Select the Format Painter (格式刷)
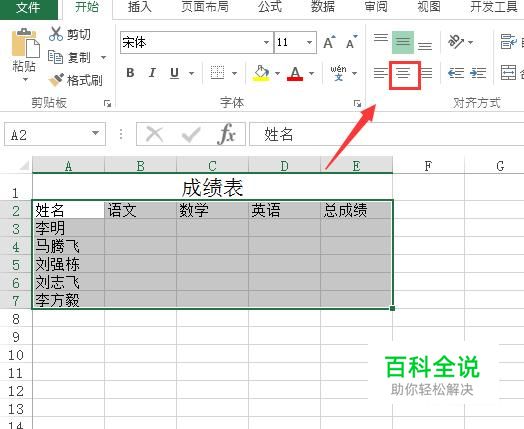This screenshot has height=429, width=524. click(75, 80)
